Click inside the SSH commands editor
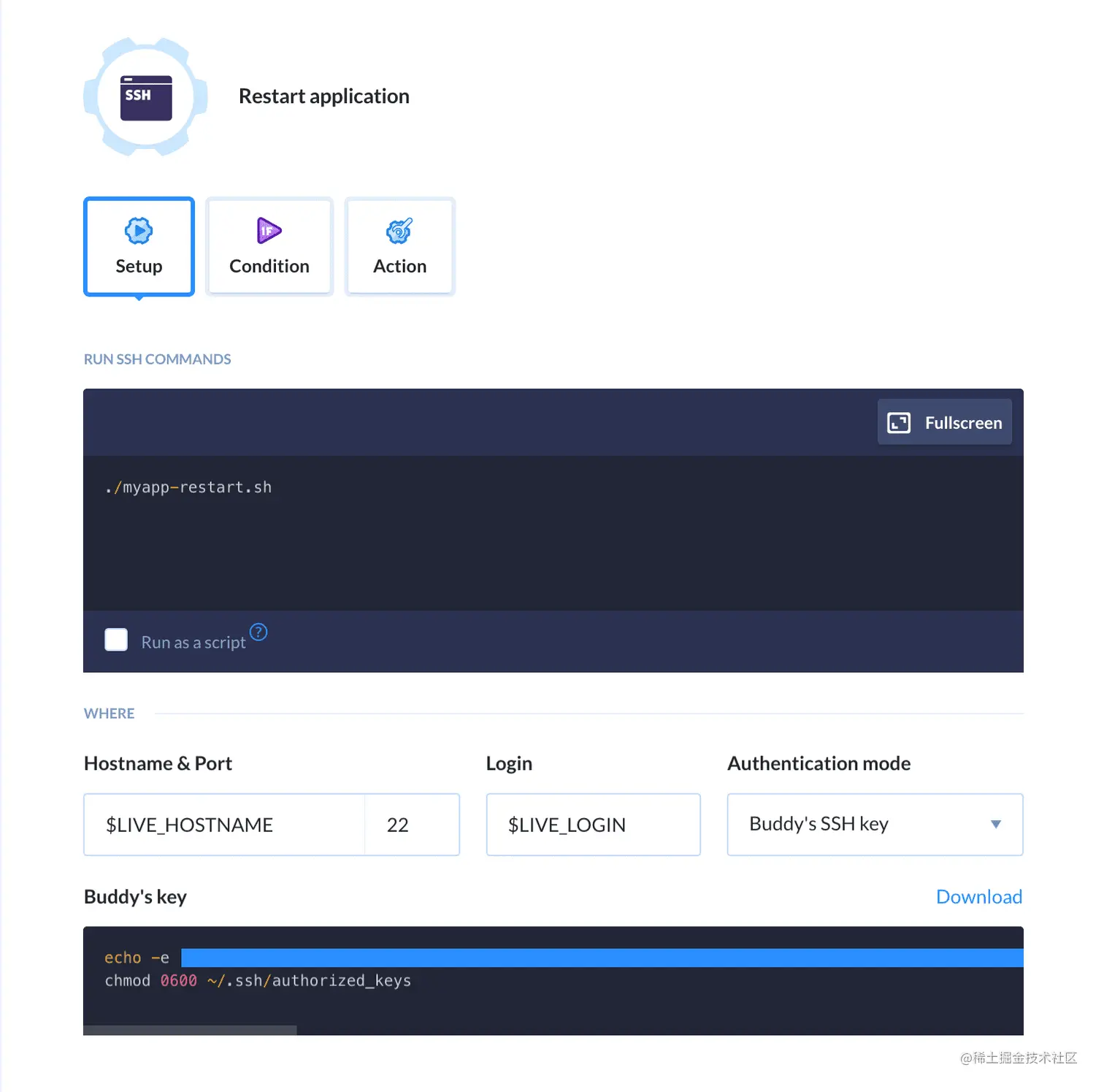The image size is (1104, 1092). click(553, 533)
